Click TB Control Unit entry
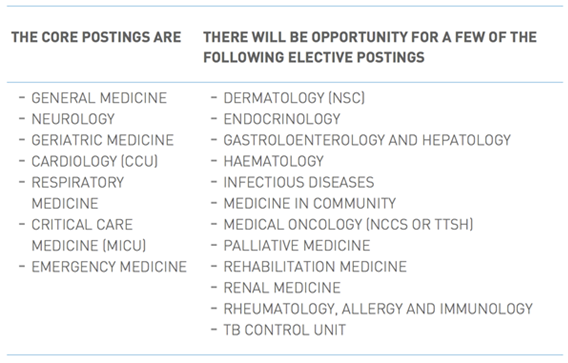Viewport: 568px width, 363px height. [x=285, y=330]
